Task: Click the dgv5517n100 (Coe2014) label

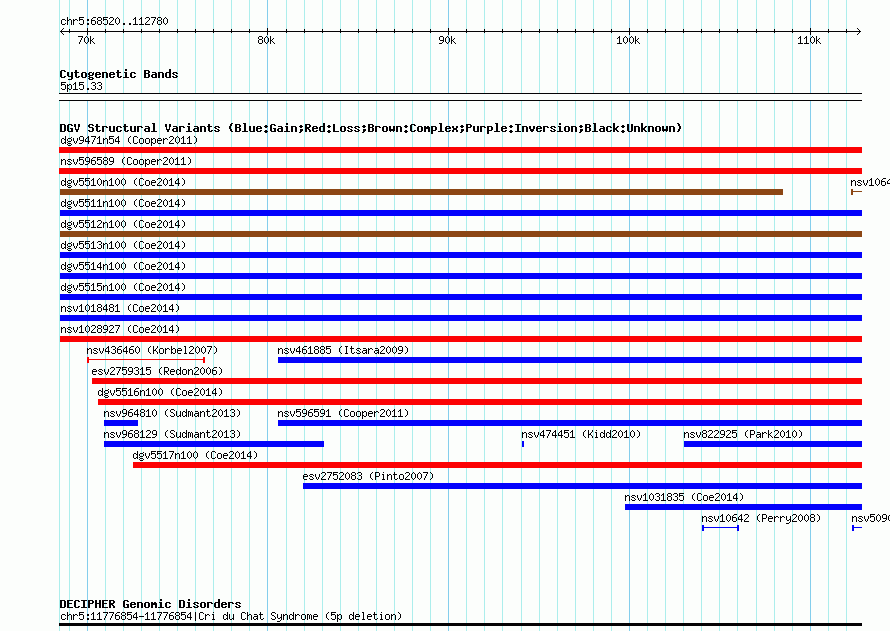Action: [195, 455]
